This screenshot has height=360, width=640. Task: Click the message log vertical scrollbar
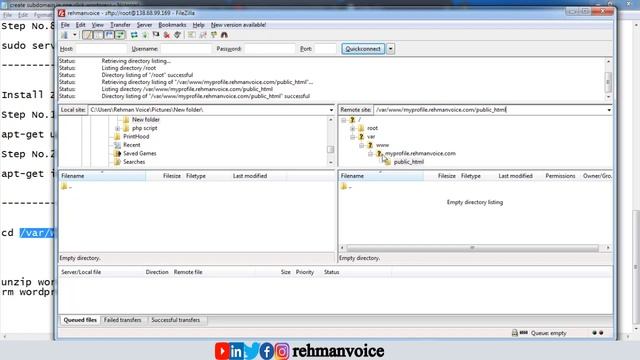(608, 81)
